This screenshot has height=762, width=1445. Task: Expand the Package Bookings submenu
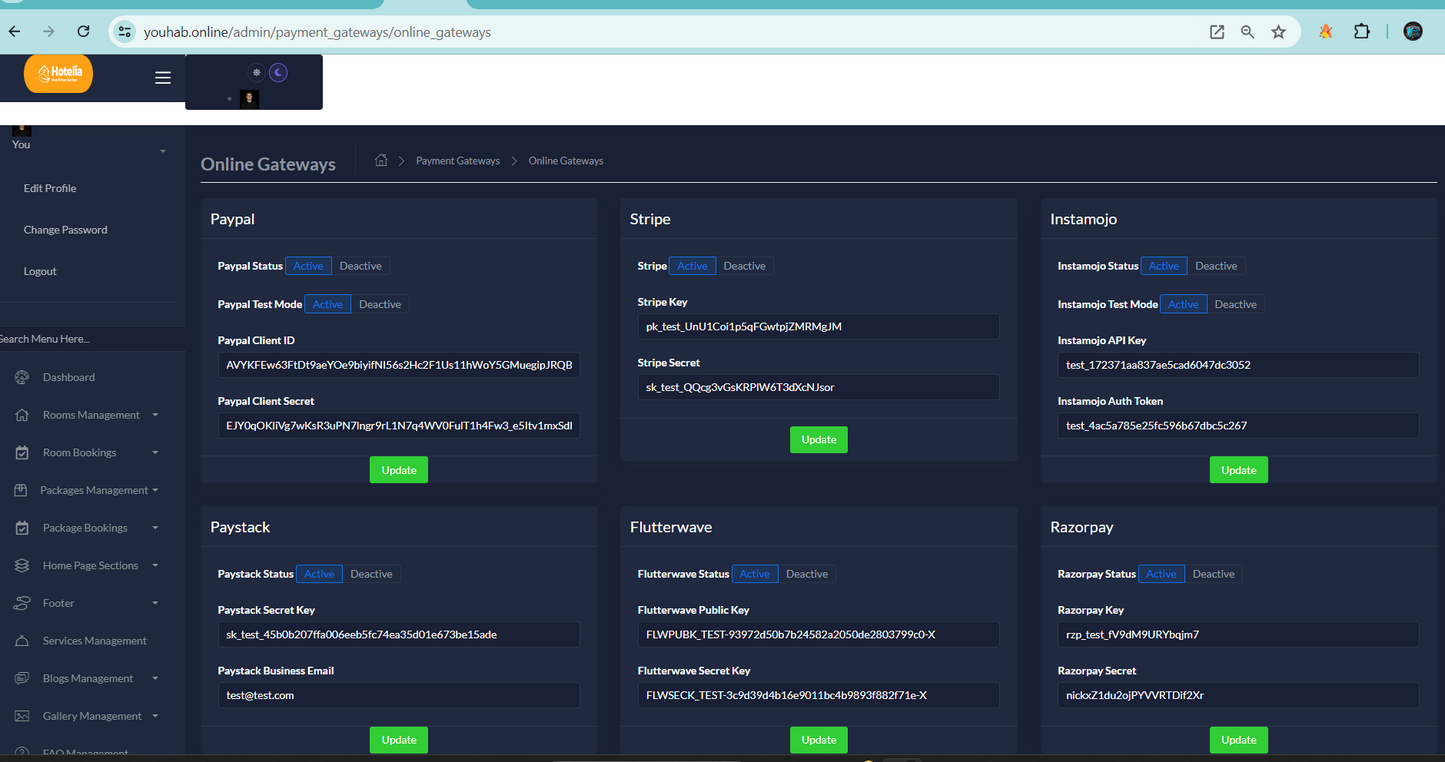155,528
